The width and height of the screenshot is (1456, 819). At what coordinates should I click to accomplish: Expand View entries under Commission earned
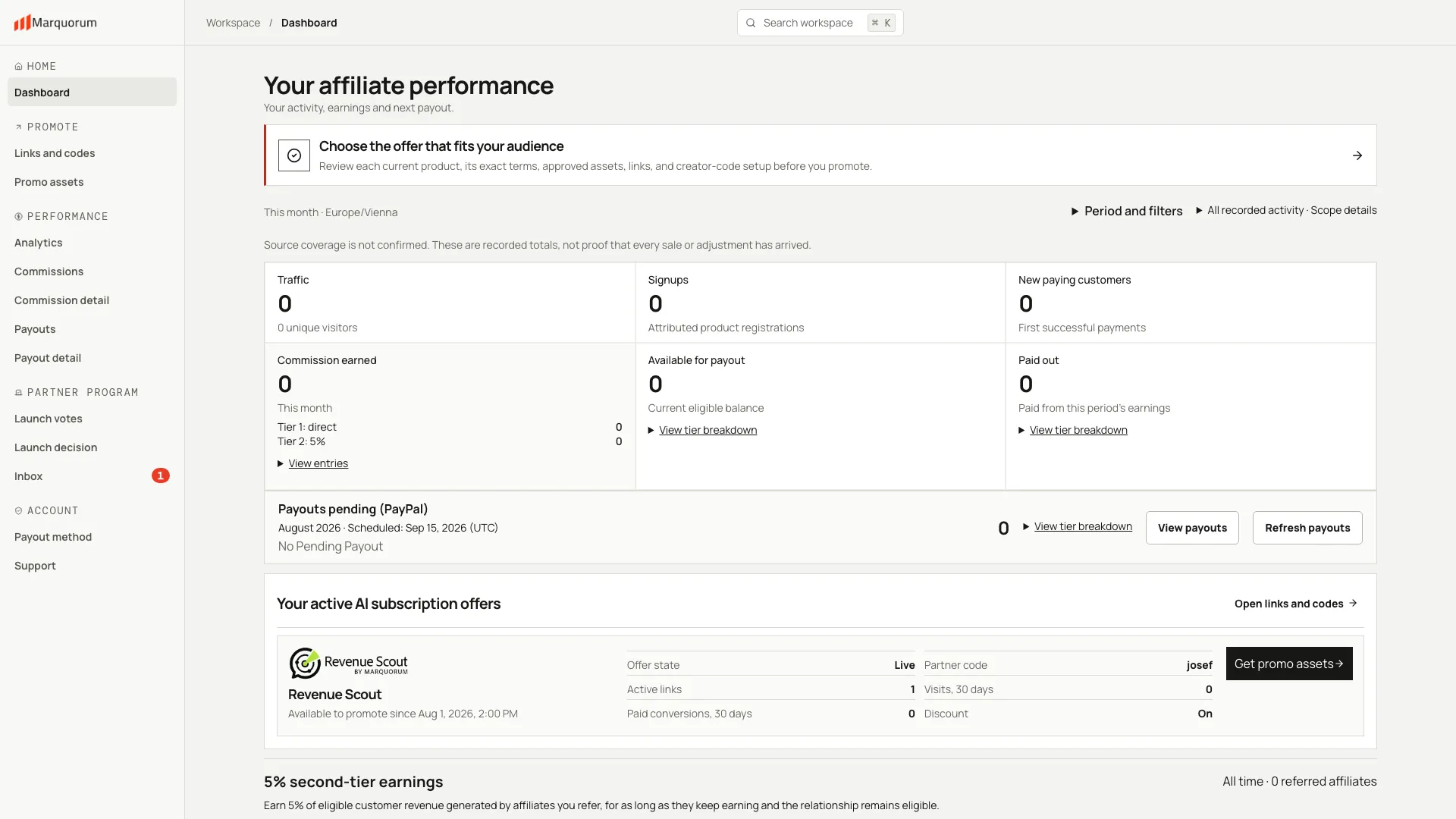313,463
